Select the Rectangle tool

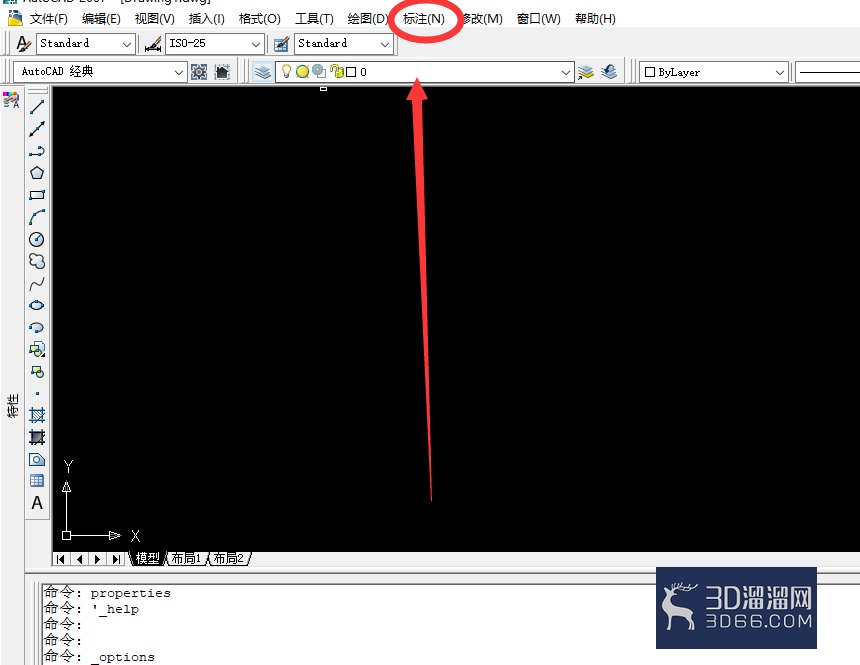pos(37,195)
